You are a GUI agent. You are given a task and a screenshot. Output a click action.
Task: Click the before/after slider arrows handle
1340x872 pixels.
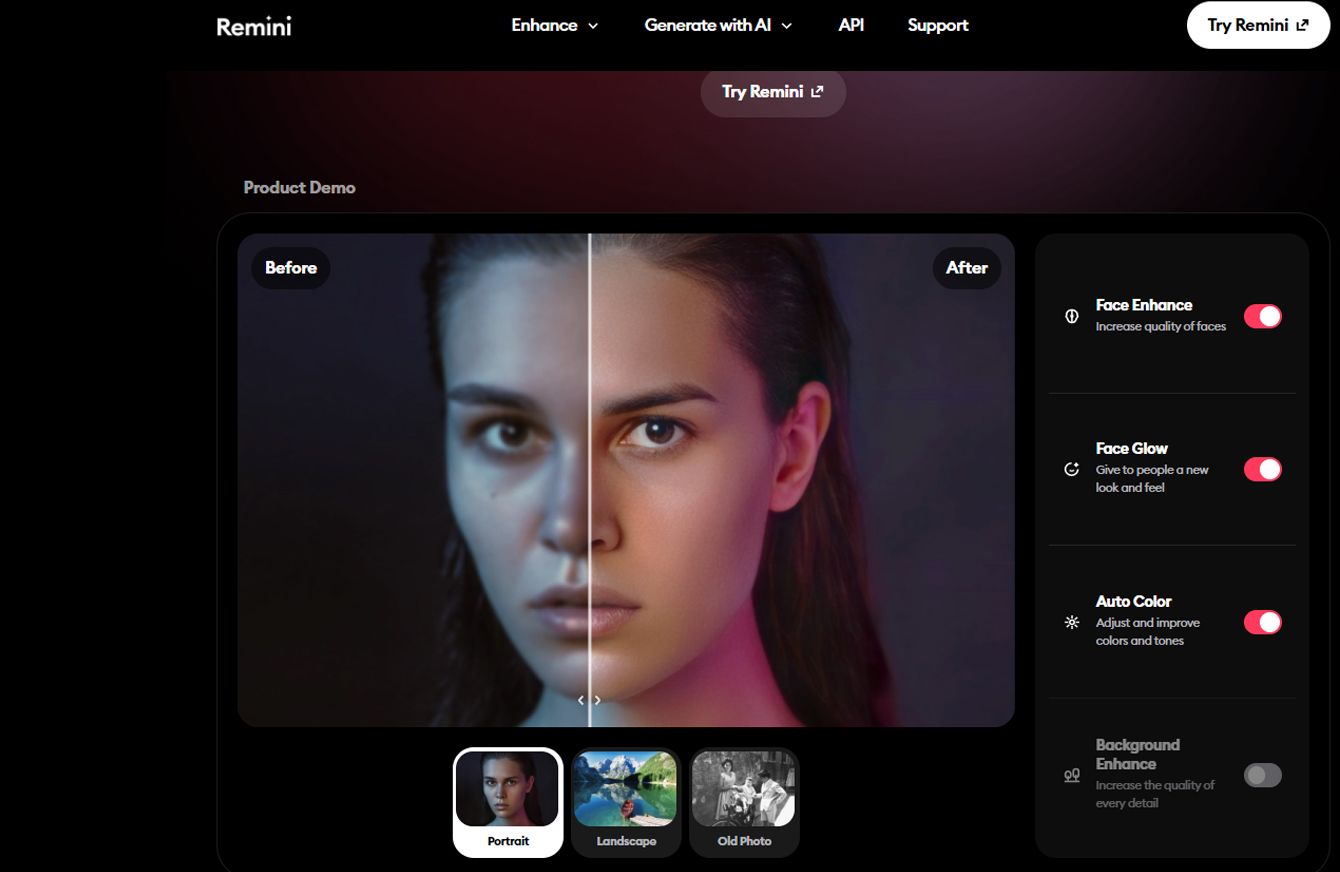click(x=589, y=700)
